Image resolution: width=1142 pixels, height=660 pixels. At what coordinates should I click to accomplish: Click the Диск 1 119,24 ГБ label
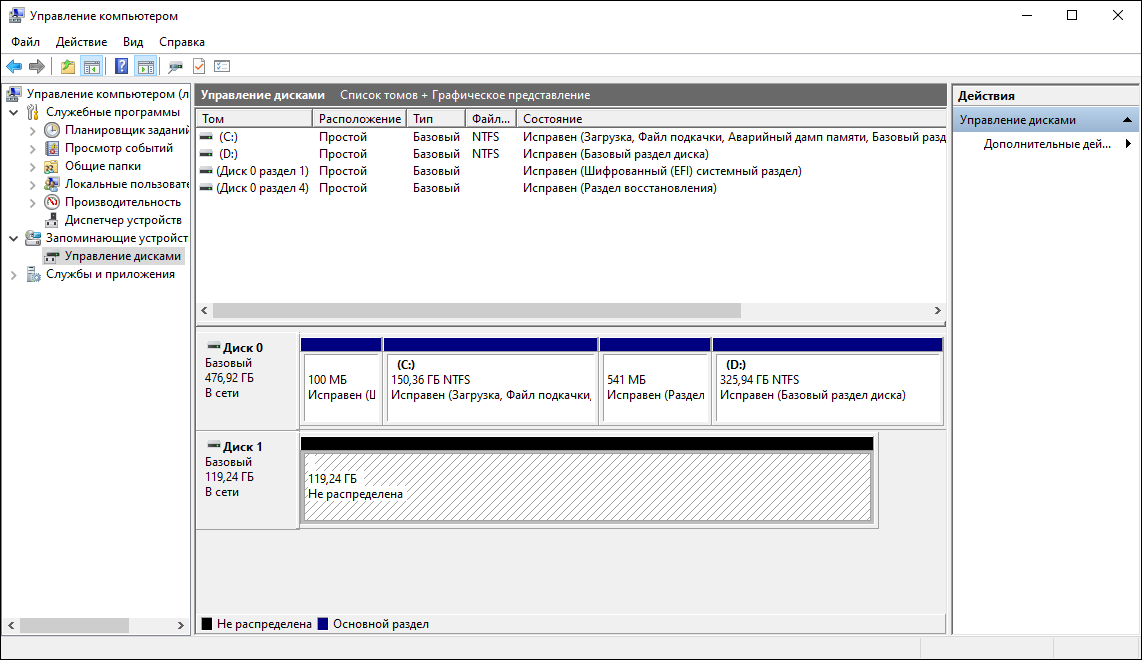[x=247, y=480]
